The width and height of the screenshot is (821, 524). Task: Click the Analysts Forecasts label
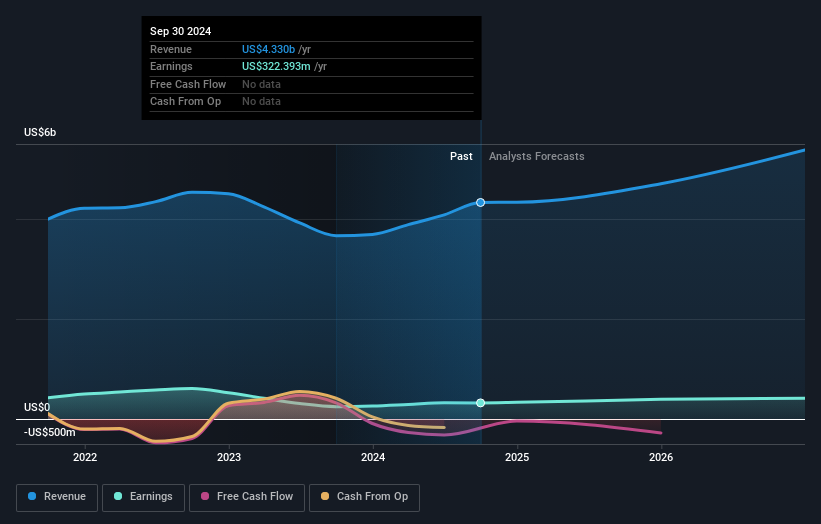pyautogui.click(x=537, y=156)
